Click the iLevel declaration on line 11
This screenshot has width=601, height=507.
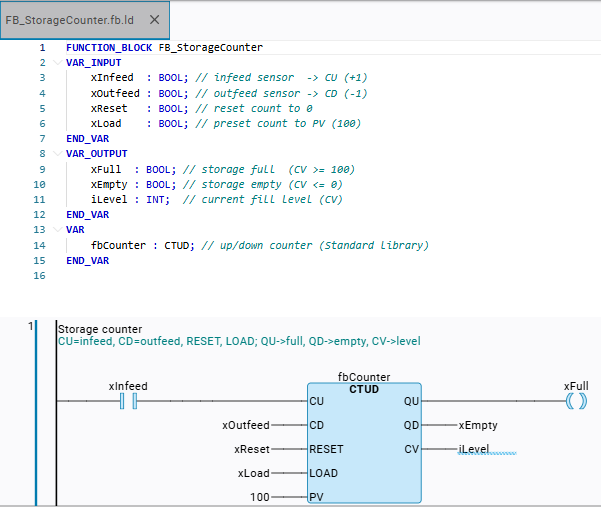click(109, 199)
